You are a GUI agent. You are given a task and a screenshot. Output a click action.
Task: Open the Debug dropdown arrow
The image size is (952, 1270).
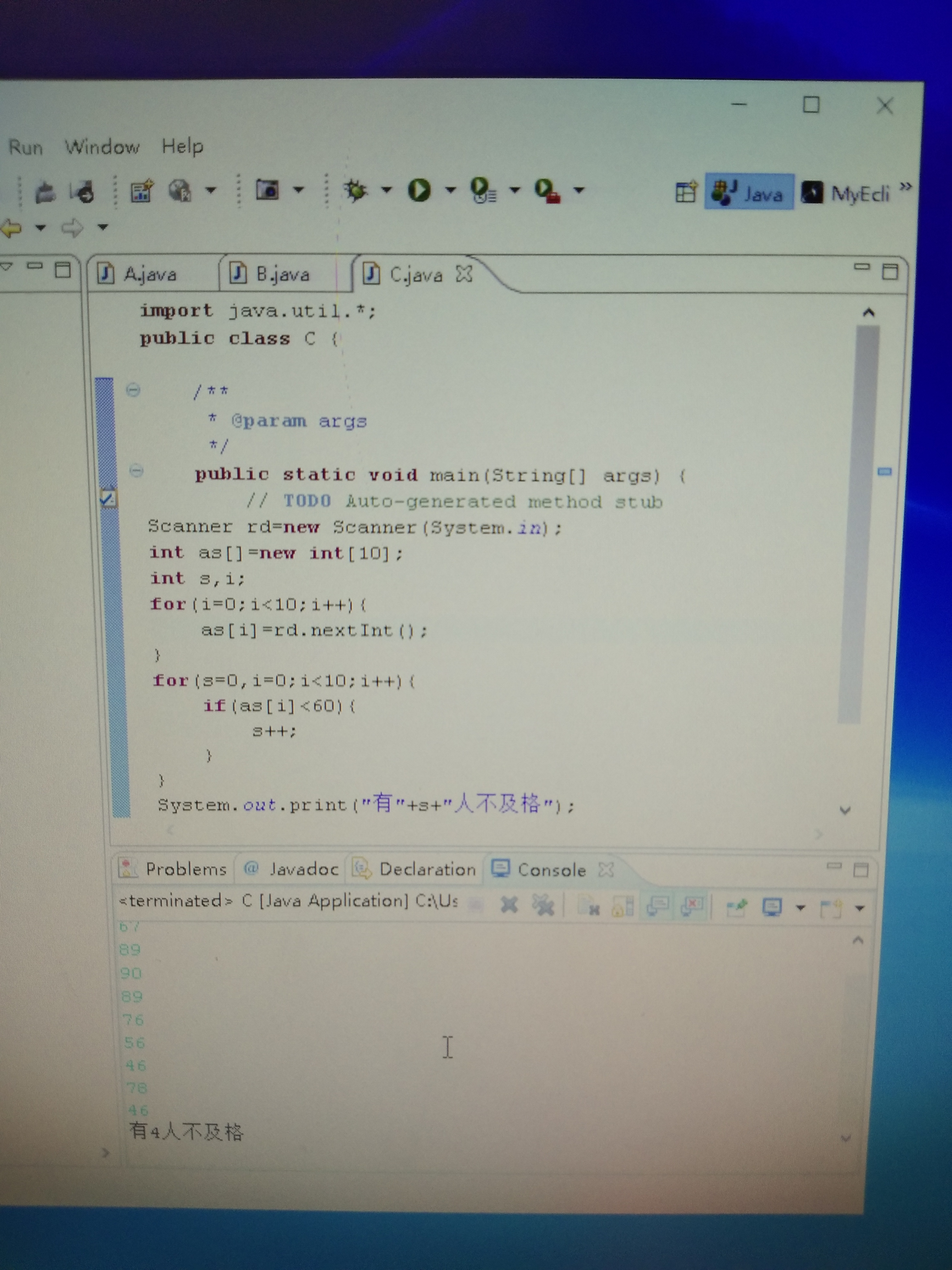386,190
